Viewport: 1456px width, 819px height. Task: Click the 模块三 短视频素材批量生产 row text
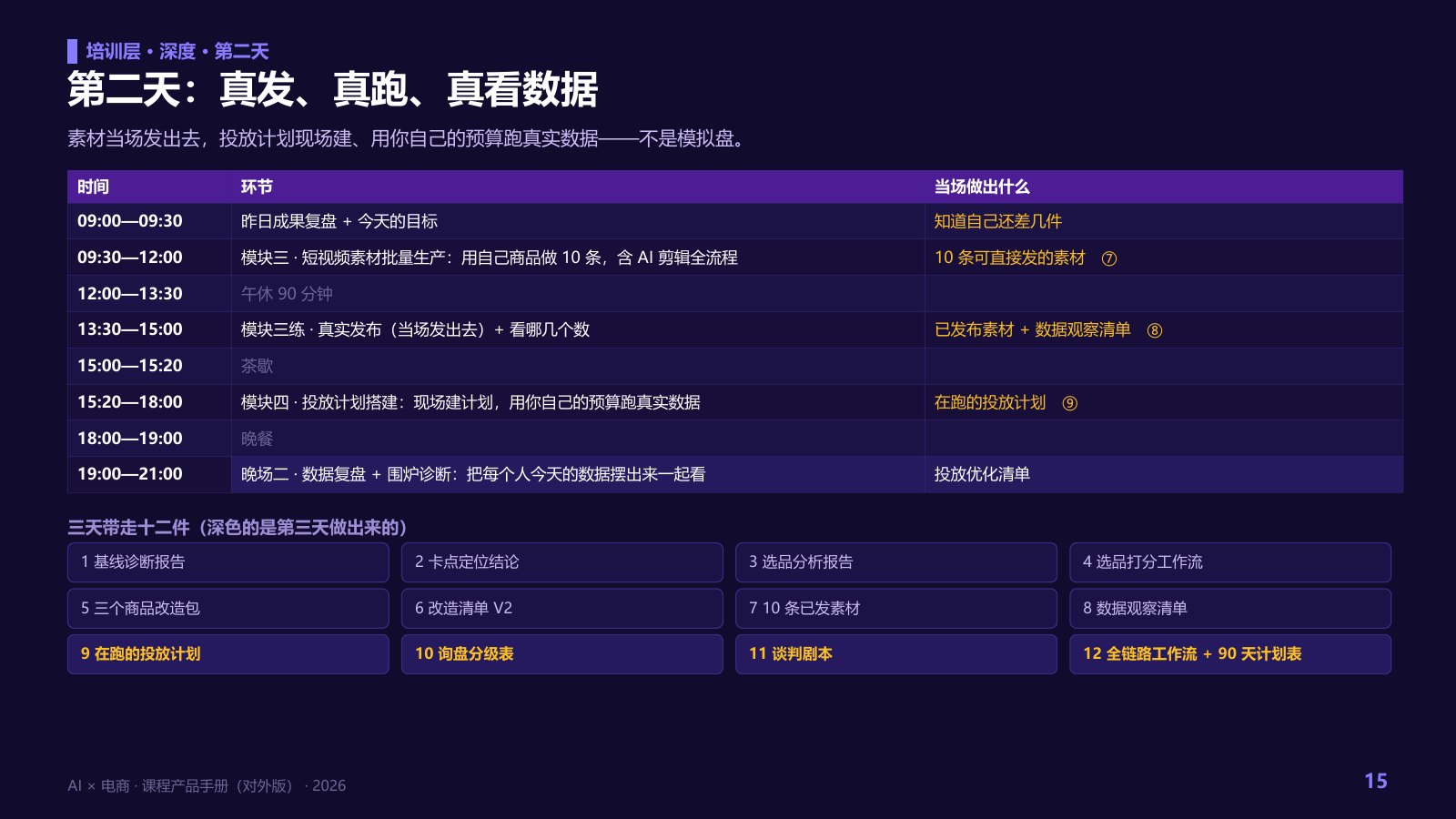click(490, 258)
